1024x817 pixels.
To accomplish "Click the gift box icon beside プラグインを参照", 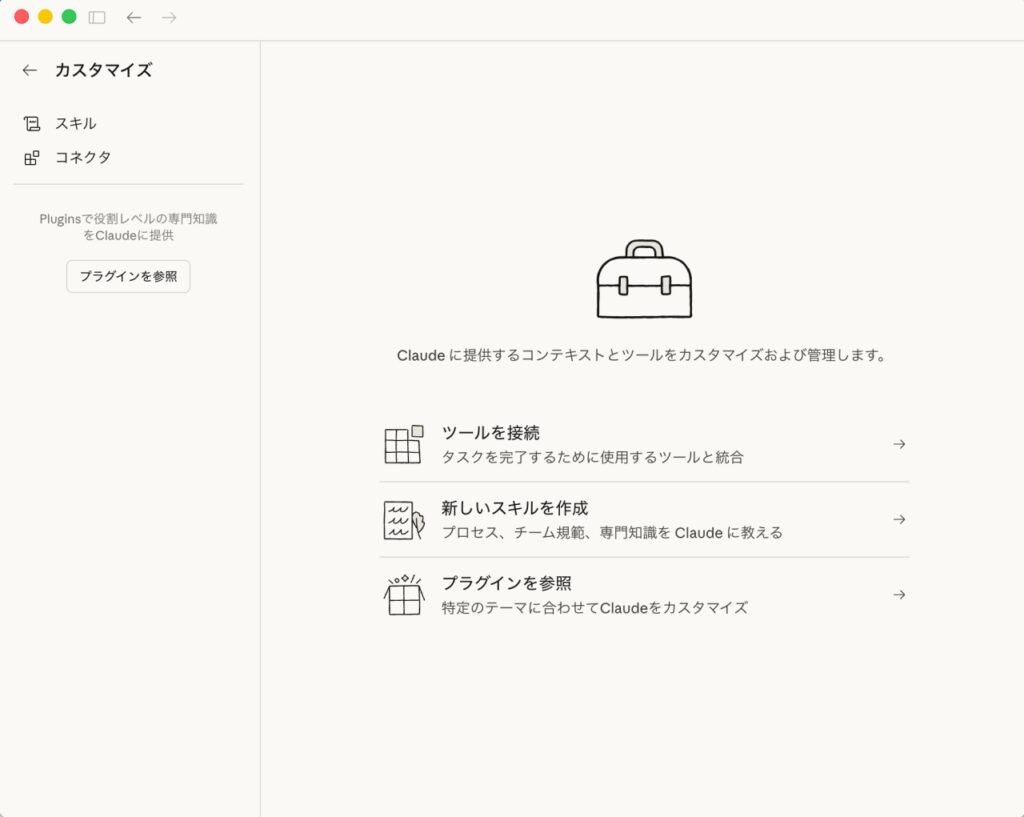I will [403, 595].
